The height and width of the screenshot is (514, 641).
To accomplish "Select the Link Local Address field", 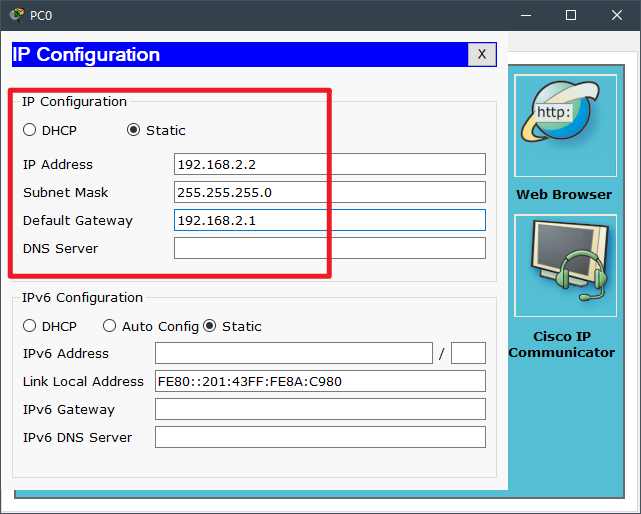I will click(x=319, y=381).
